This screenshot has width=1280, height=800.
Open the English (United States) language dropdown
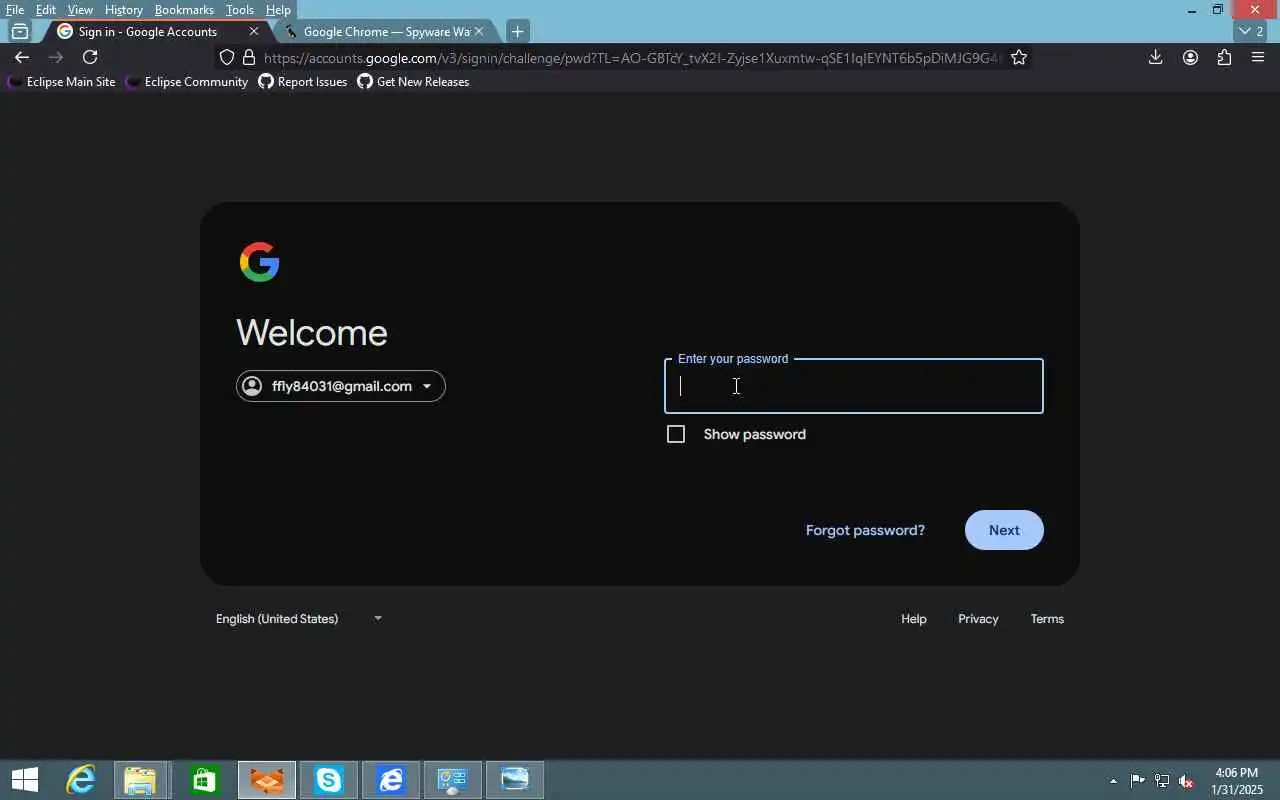point(299,619)
